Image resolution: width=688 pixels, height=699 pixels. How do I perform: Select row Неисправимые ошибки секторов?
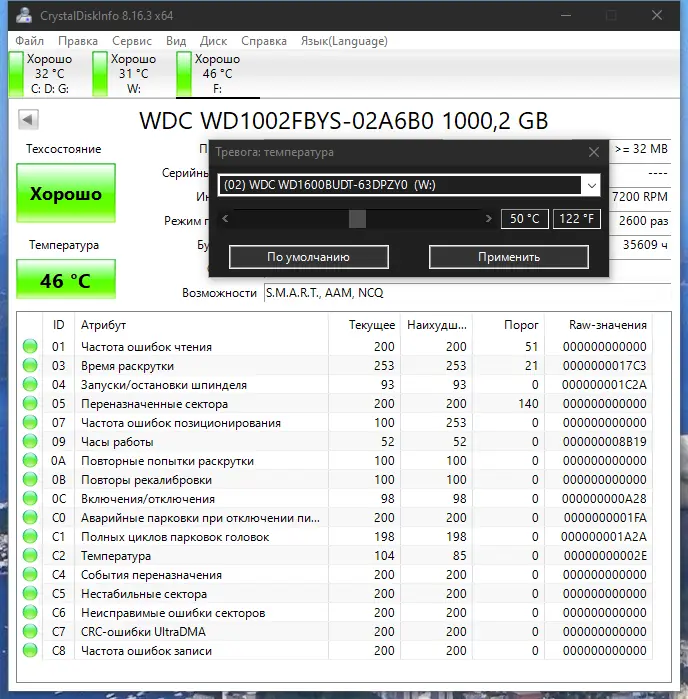click(335, 613)
